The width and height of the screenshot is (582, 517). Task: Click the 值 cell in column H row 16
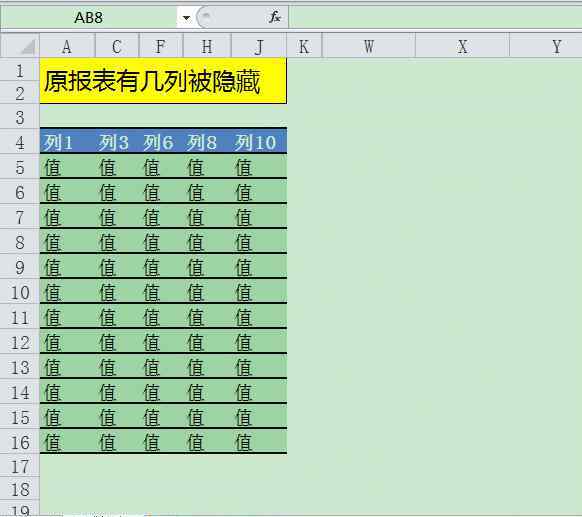207,442
